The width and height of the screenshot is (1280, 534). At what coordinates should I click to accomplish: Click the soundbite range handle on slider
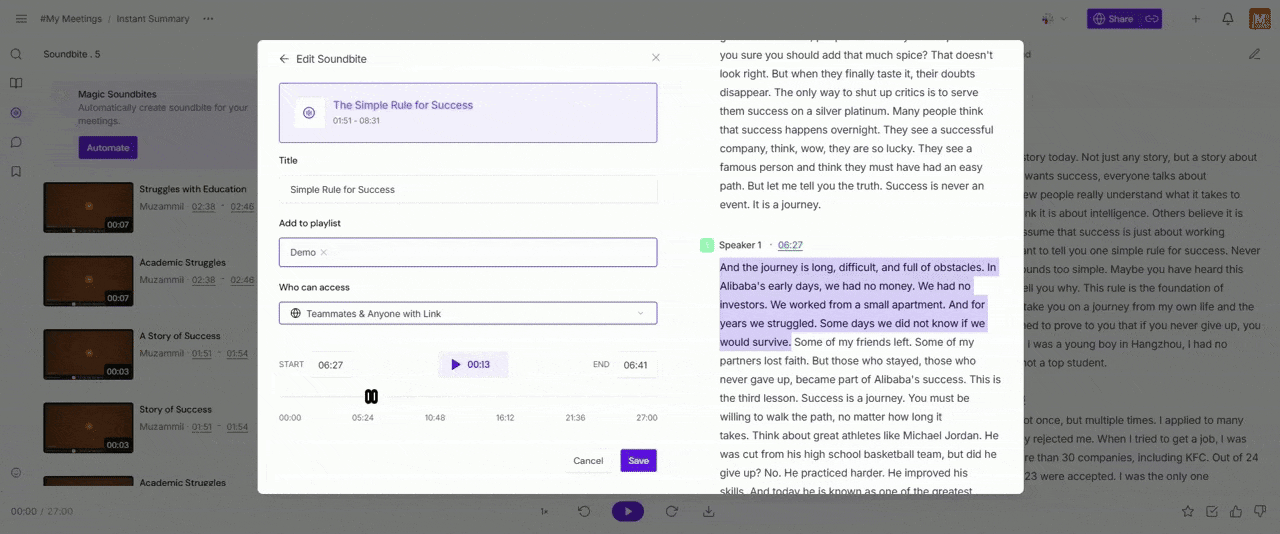click(371, 397)
